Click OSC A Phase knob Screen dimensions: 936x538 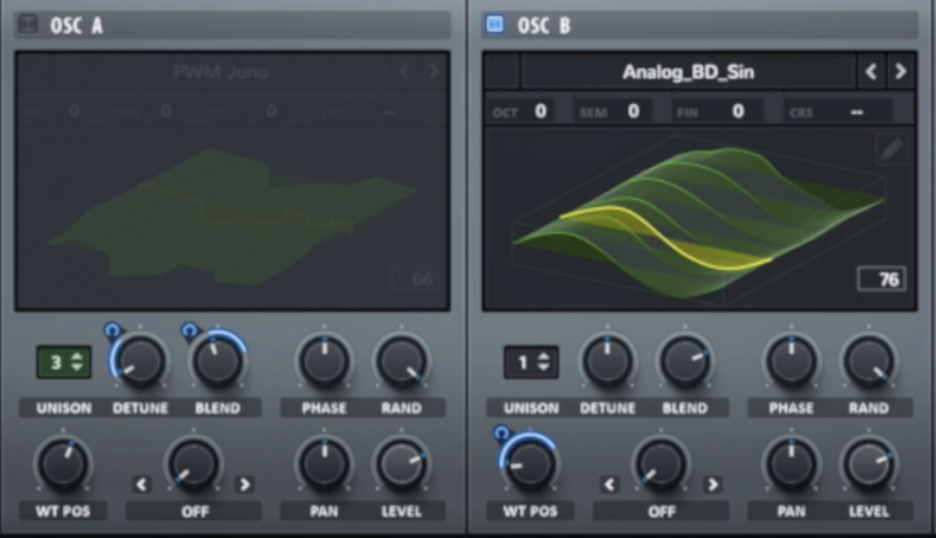(324, 362)
